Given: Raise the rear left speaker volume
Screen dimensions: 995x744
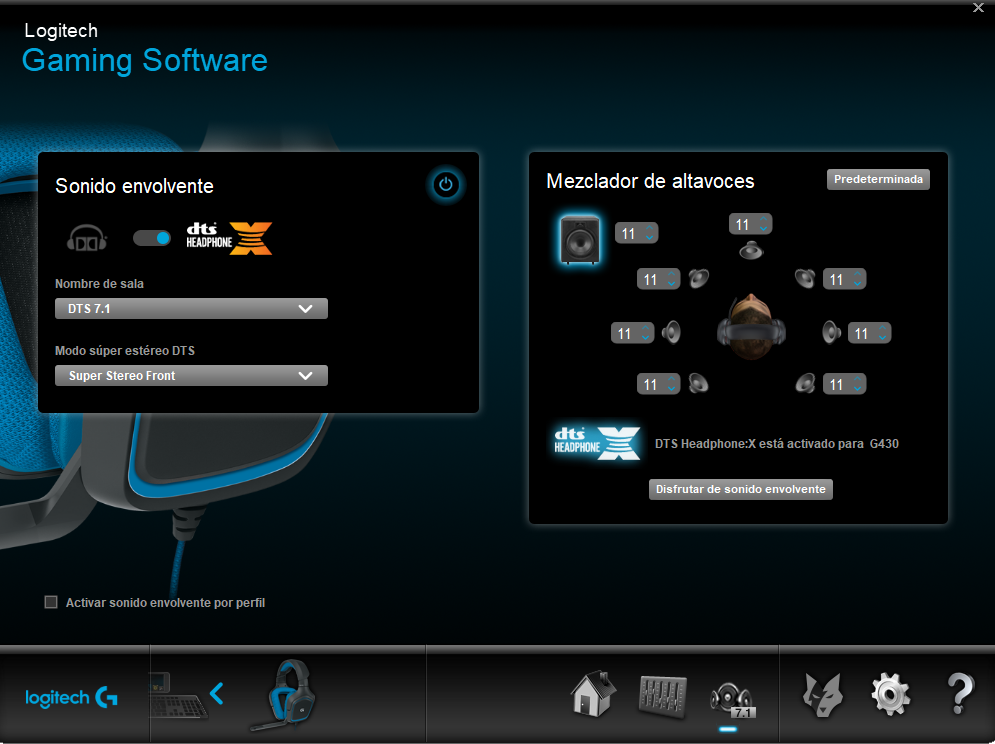Looking at the screenshot, I should point(671,378).
